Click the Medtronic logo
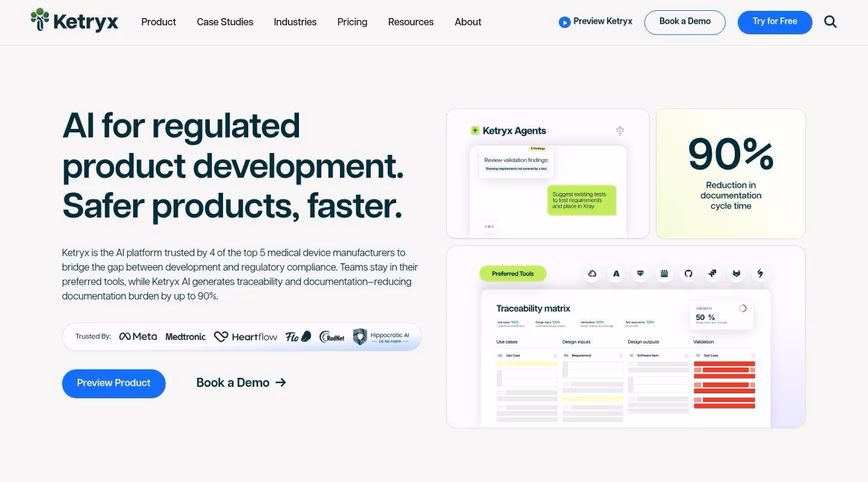 pyautogui.click(x=185, y=336)
